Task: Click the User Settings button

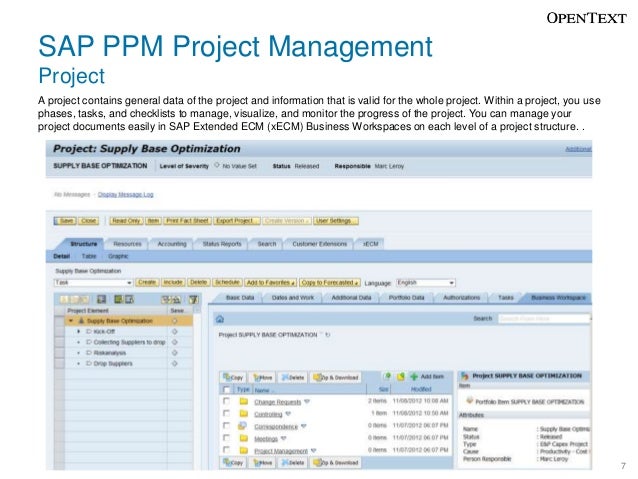Action: [336, 221]
